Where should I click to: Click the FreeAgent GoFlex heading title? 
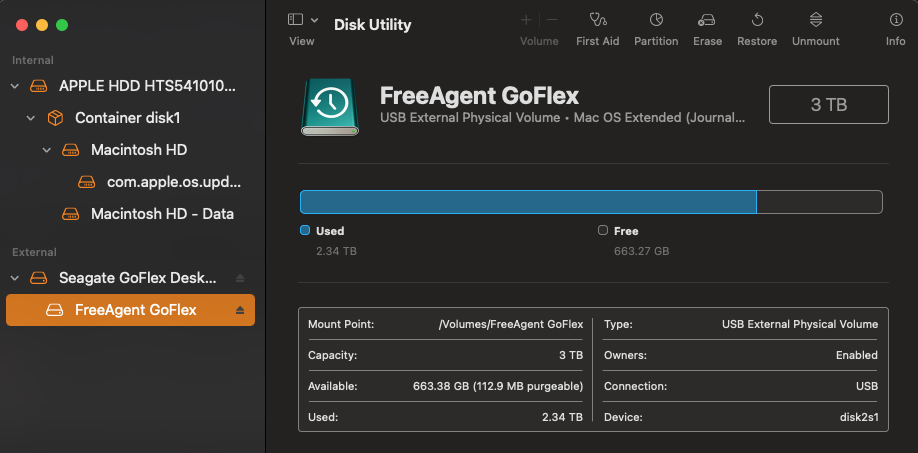coord(479,95)
